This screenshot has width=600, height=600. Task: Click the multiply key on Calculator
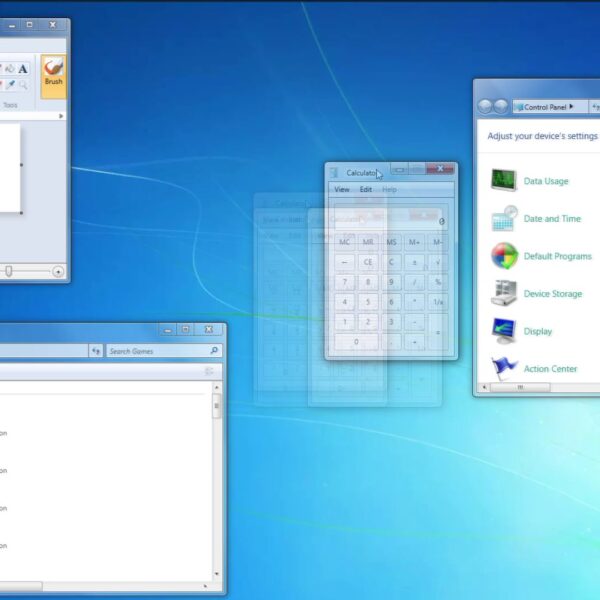[x=414, y=302]
